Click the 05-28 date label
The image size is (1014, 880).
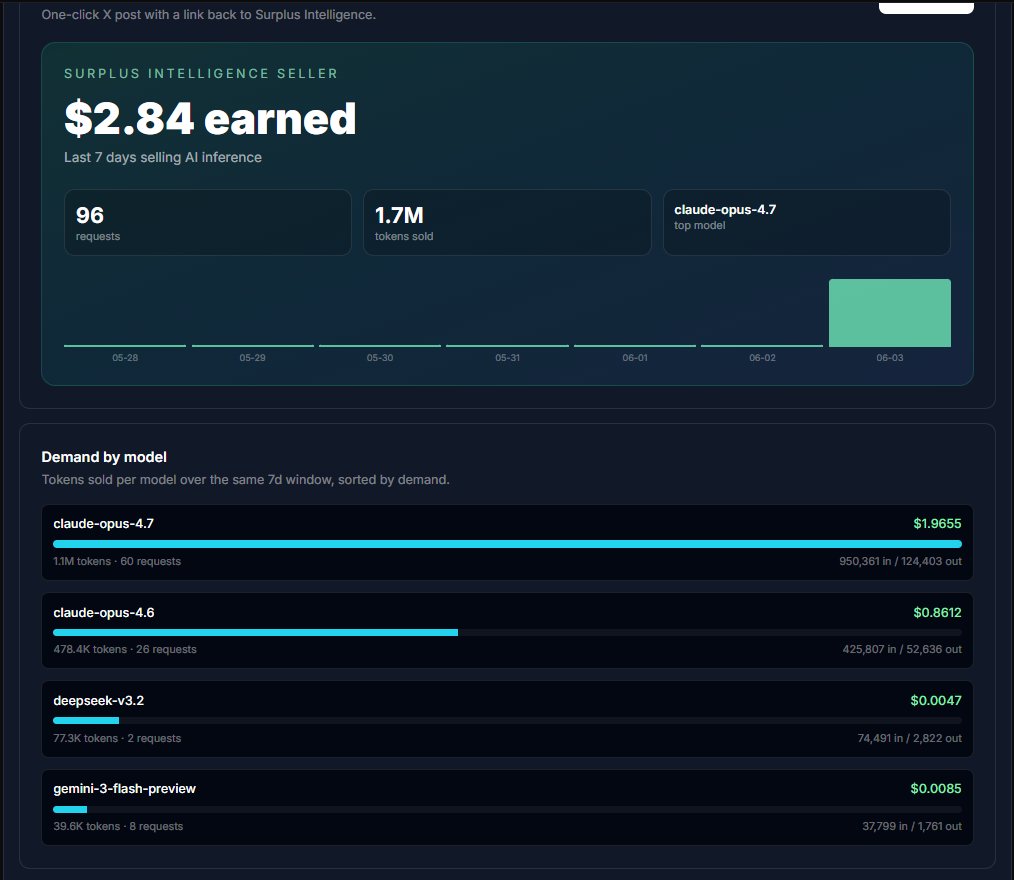tap(125, 358)
